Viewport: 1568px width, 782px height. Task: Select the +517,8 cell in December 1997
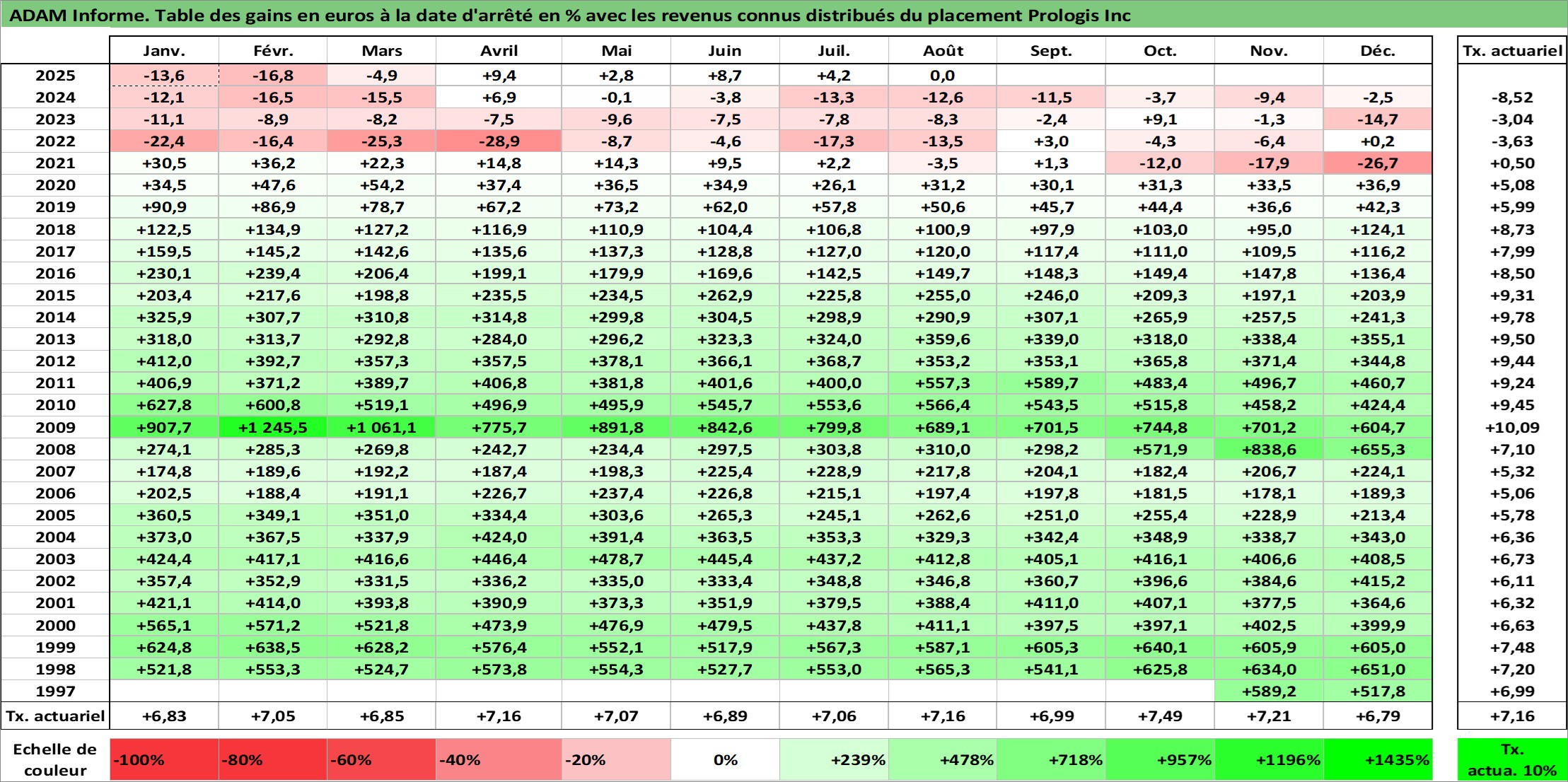1378,691
